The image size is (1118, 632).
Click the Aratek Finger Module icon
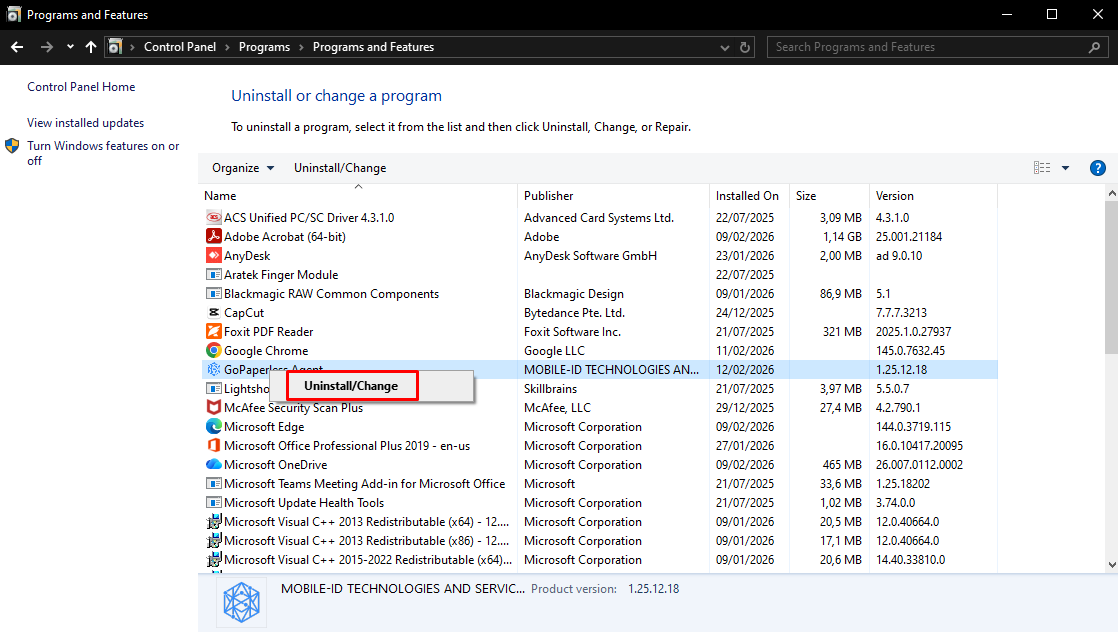(213, 275)
